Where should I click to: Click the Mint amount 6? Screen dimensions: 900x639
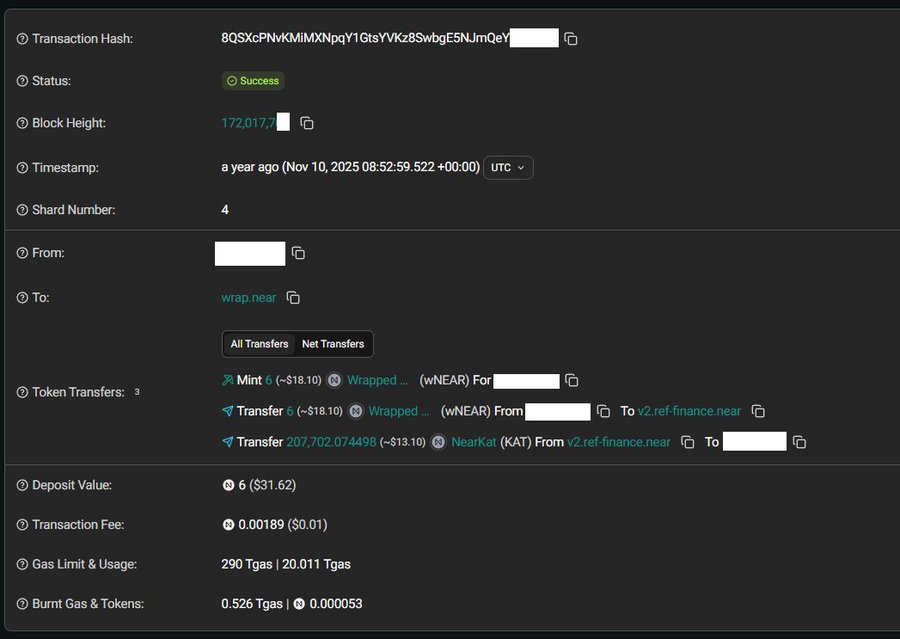point(269,380)
